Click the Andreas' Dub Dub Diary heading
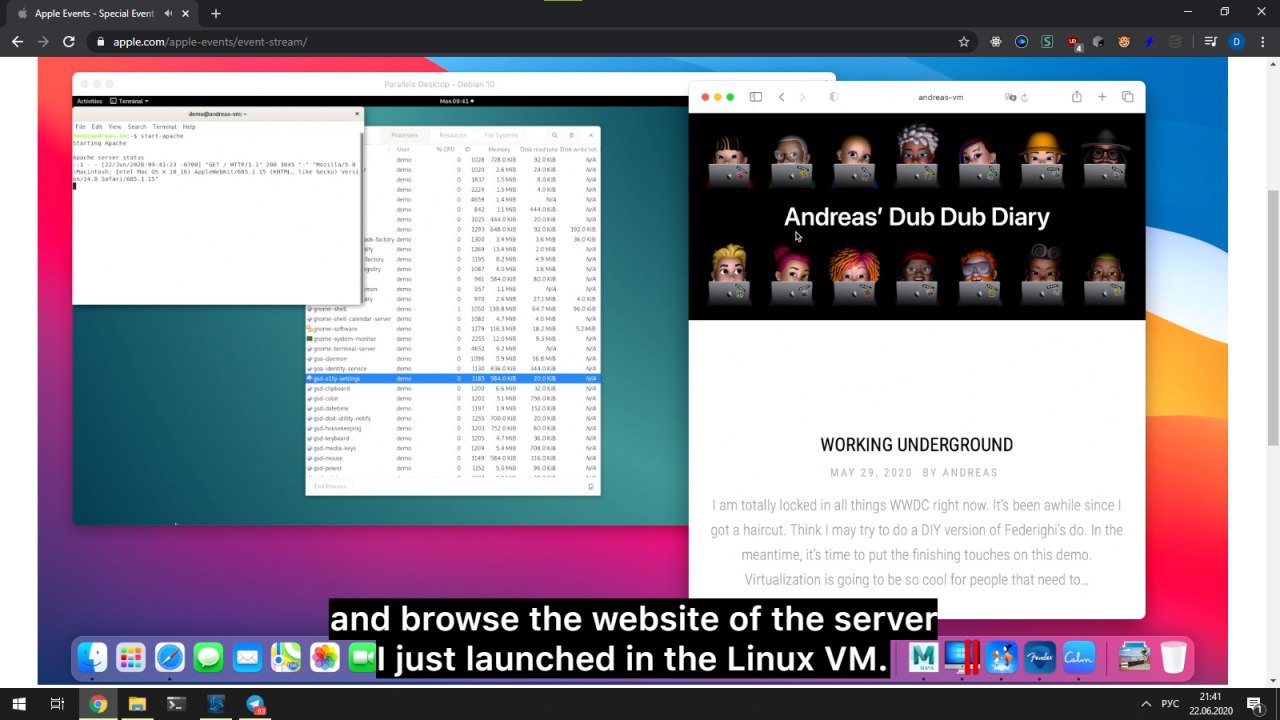 [x=916, y=217]
